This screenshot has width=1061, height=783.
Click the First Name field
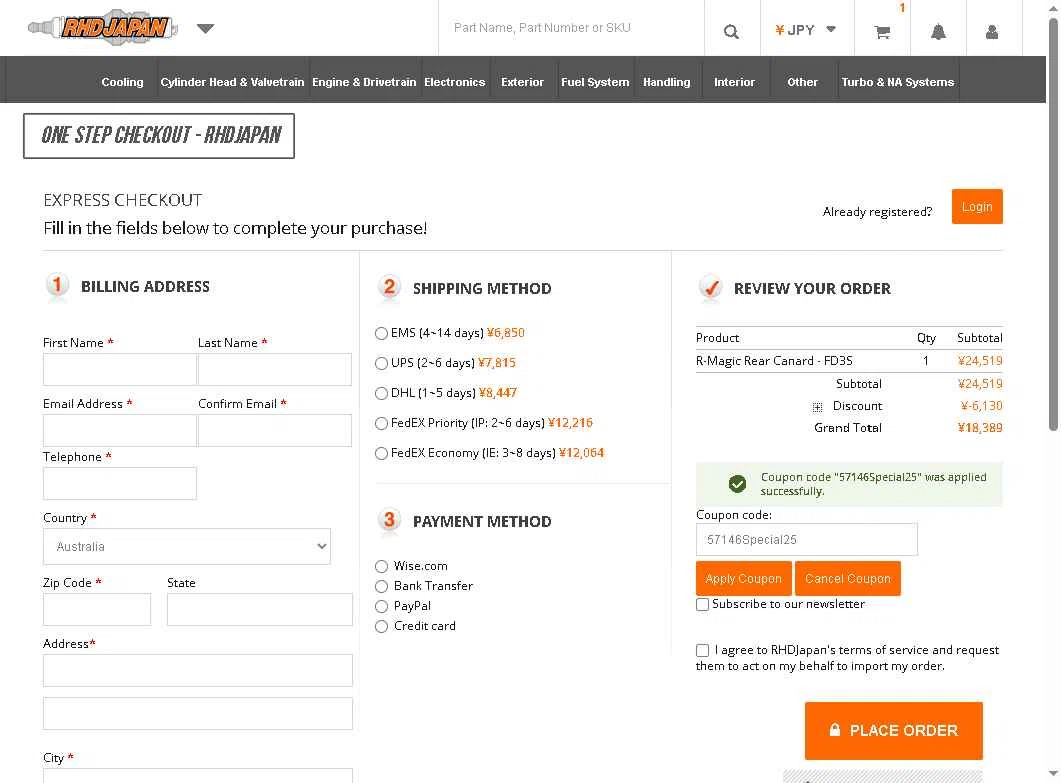[120, 369]
